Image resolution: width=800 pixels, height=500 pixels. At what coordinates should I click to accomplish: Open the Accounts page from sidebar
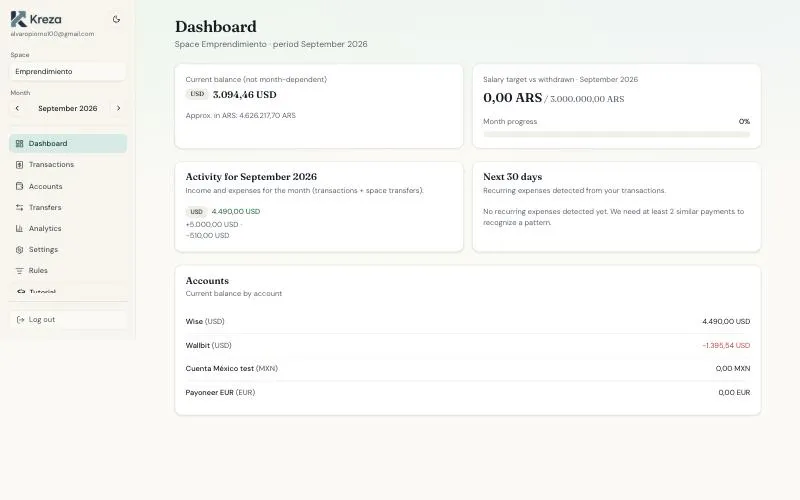68,186
